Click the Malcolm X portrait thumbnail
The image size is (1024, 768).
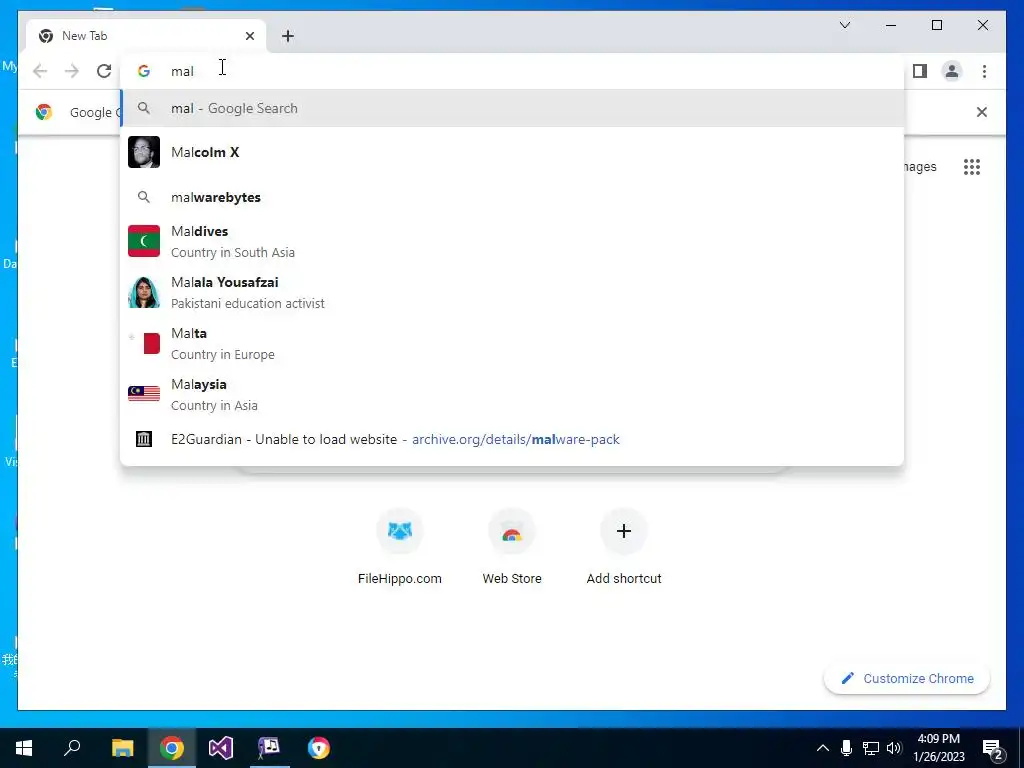pyautogui.click(x=144, y=152)
